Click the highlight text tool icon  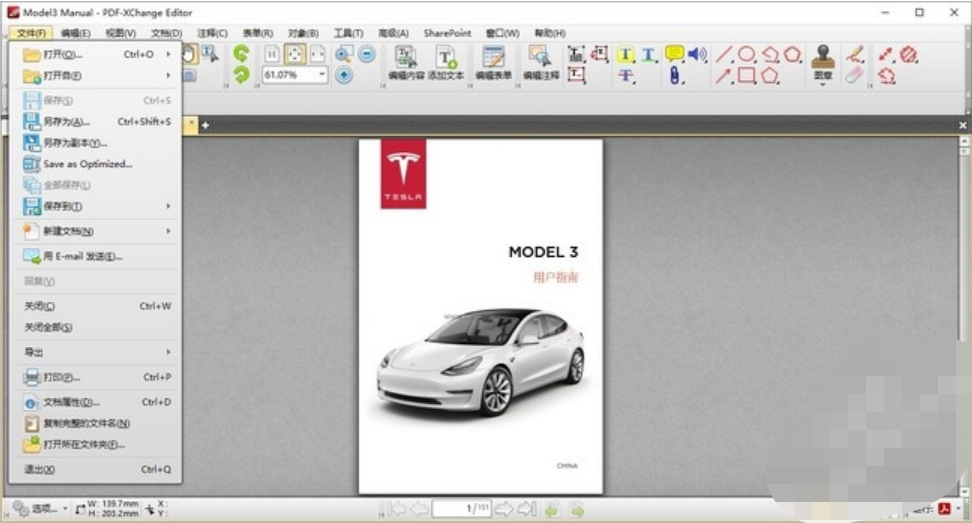tap(626, 55)
